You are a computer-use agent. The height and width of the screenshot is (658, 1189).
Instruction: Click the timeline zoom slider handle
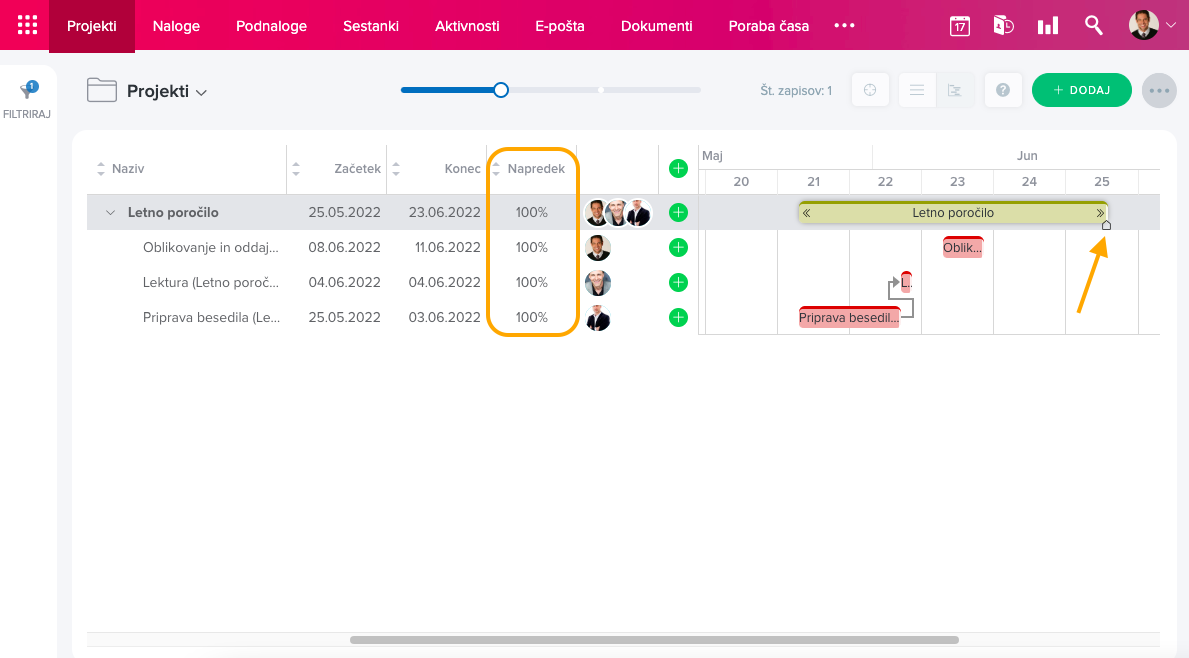click(x=501, y=90)
